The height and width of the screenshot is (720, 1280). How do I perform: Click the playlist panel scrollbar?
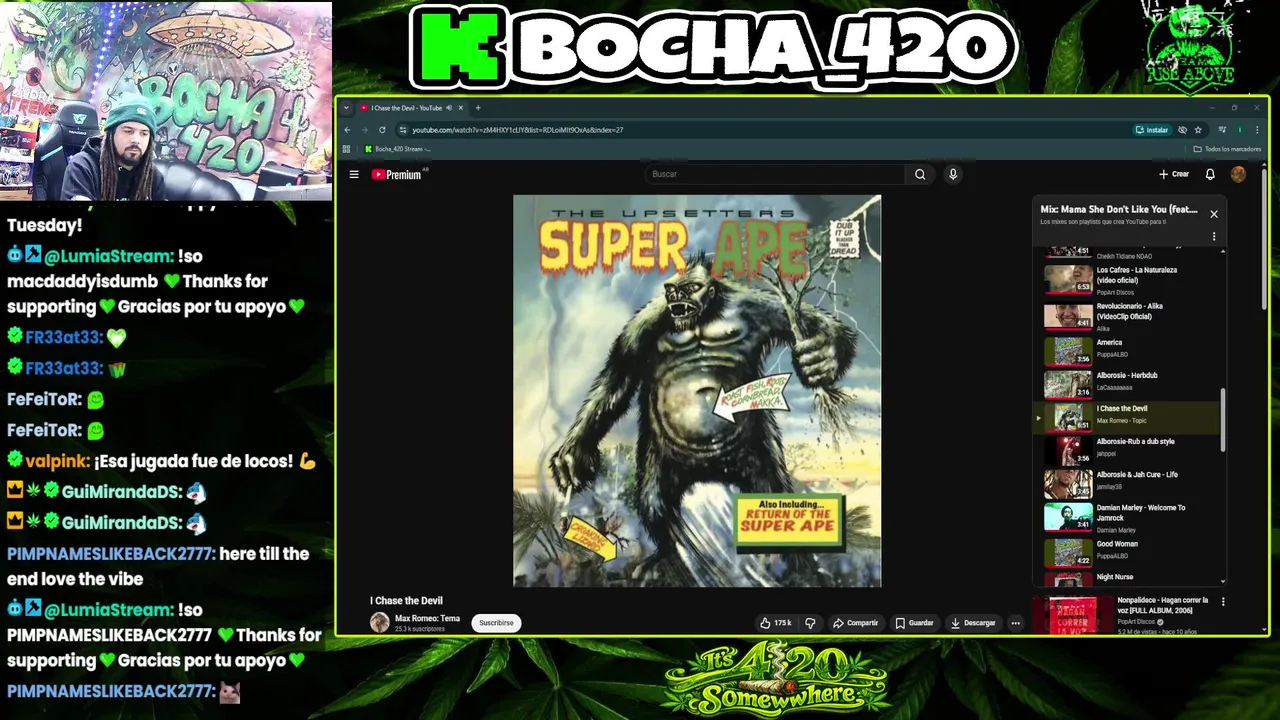1223,420
